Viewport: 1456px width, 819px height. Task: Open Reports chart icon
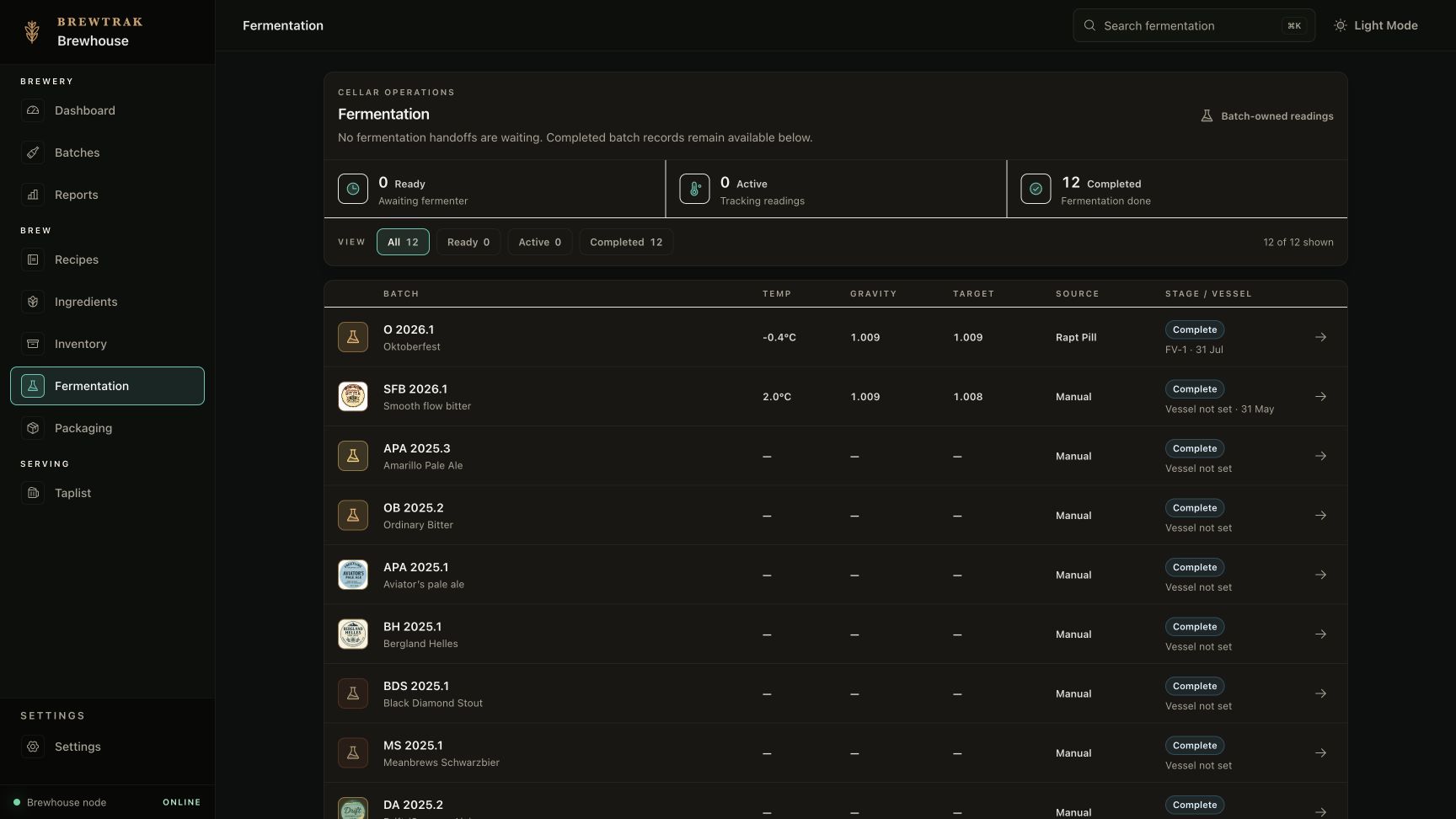pyautogui.click(x=33, y=195)
